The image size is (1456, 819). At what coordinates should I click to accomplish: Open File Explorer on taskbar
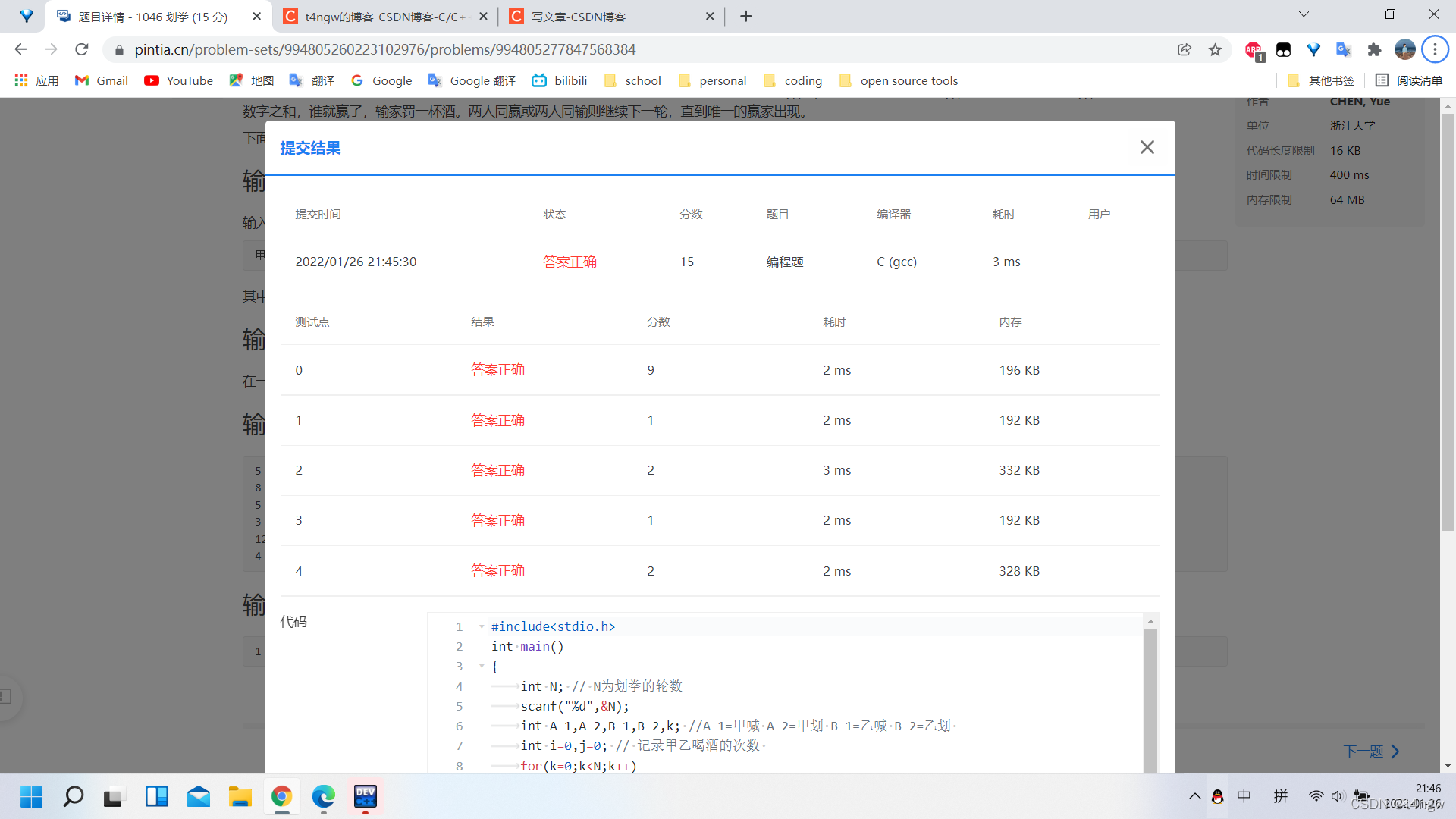tap(240, 796)
